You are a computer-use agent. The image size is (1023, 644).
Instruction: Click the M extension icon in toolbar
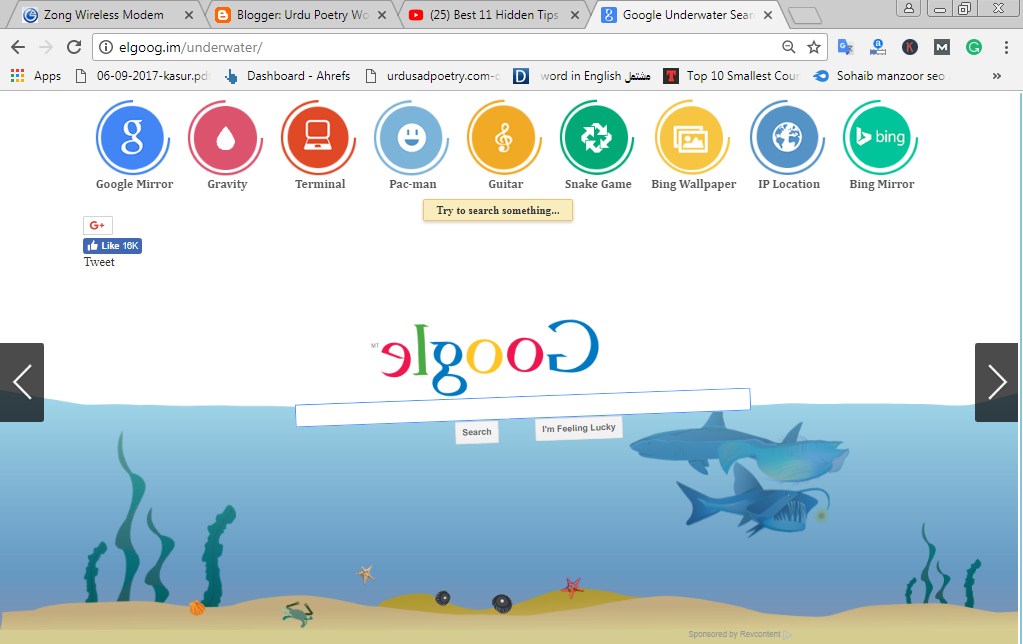tap(941, 47)
